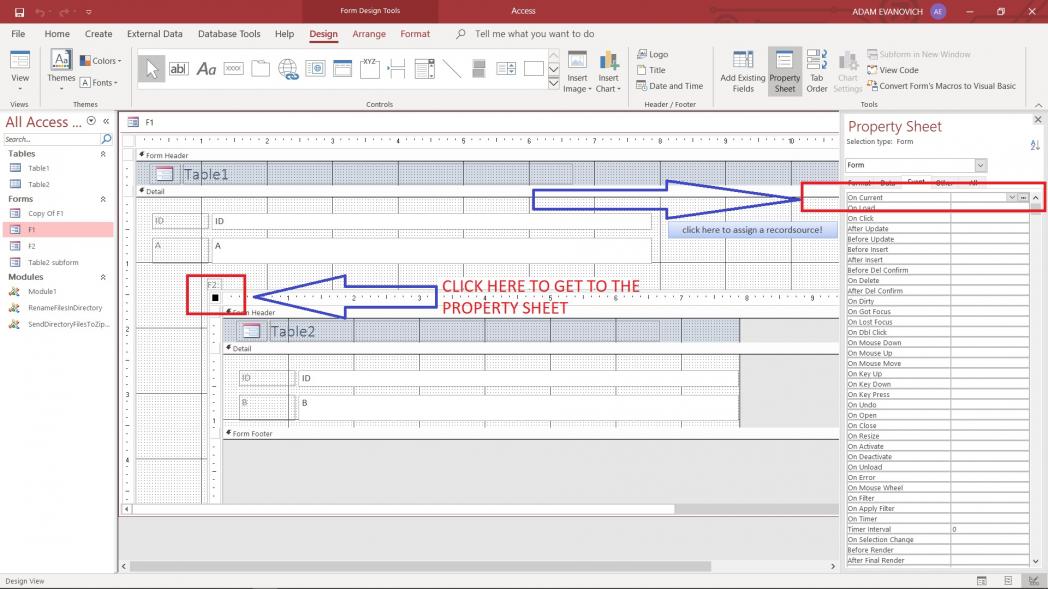Open the Database Tools tab
This screenshot has width=1048, height=589.
click(x=229, y=34)
